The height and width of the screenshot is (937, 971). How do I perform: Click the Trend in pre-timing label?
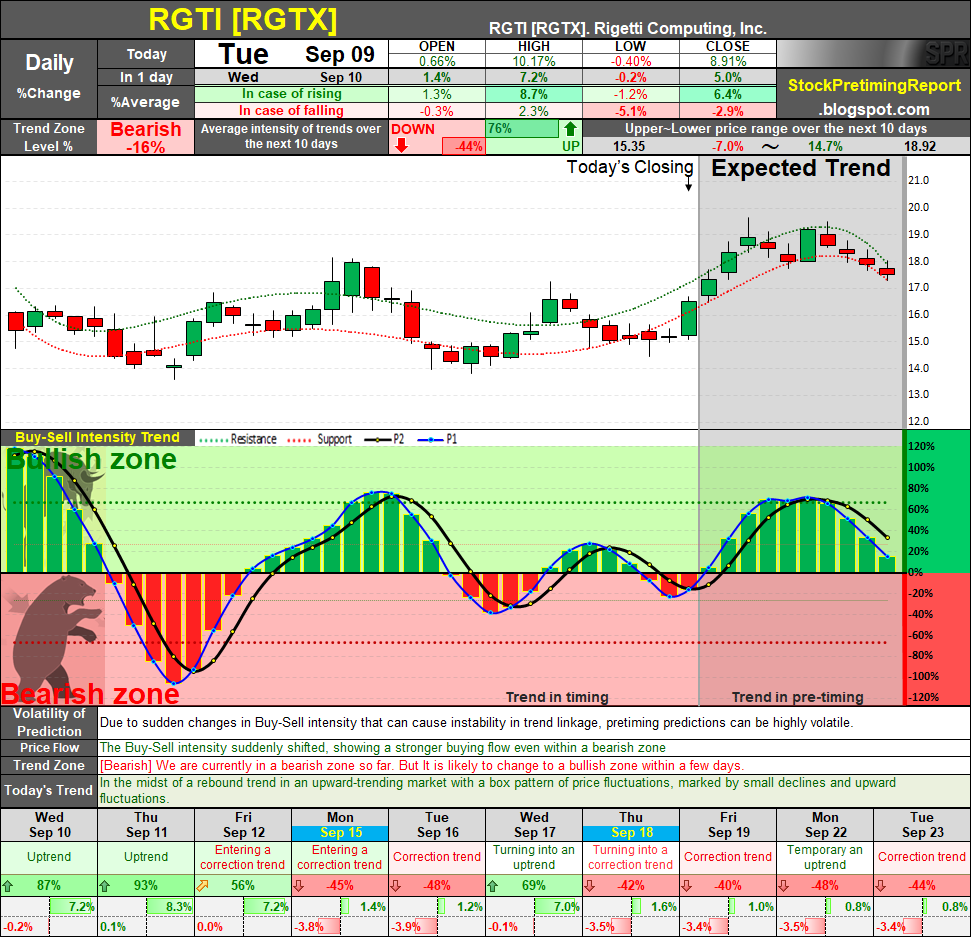click(x=798, y=697)
